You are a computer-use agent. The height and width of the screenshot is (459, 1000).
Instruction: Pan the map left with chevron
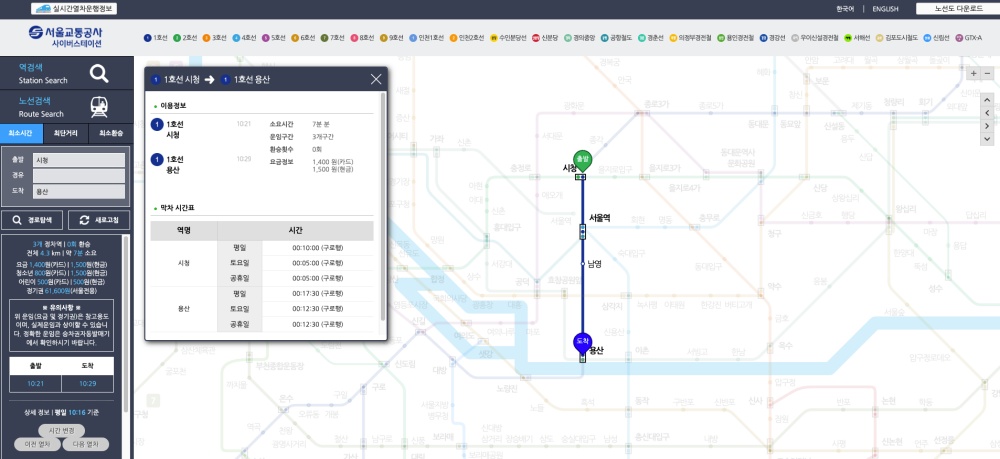pos(987,113)
